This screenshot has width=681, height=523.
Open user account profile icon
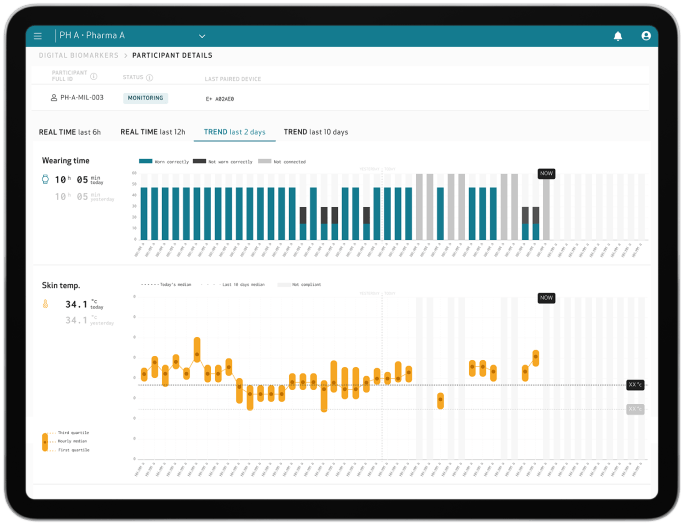[x=646, y=36]
